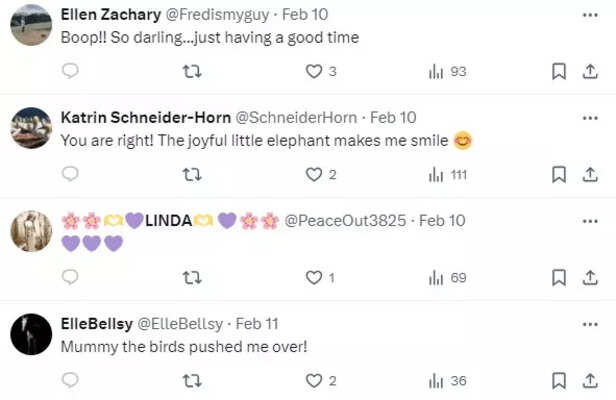Image resolution: width=616 pixels, height=400 pixels.
Task: Click Katrin Schneider-Horn's profile avatar
Action: (31, 128)
